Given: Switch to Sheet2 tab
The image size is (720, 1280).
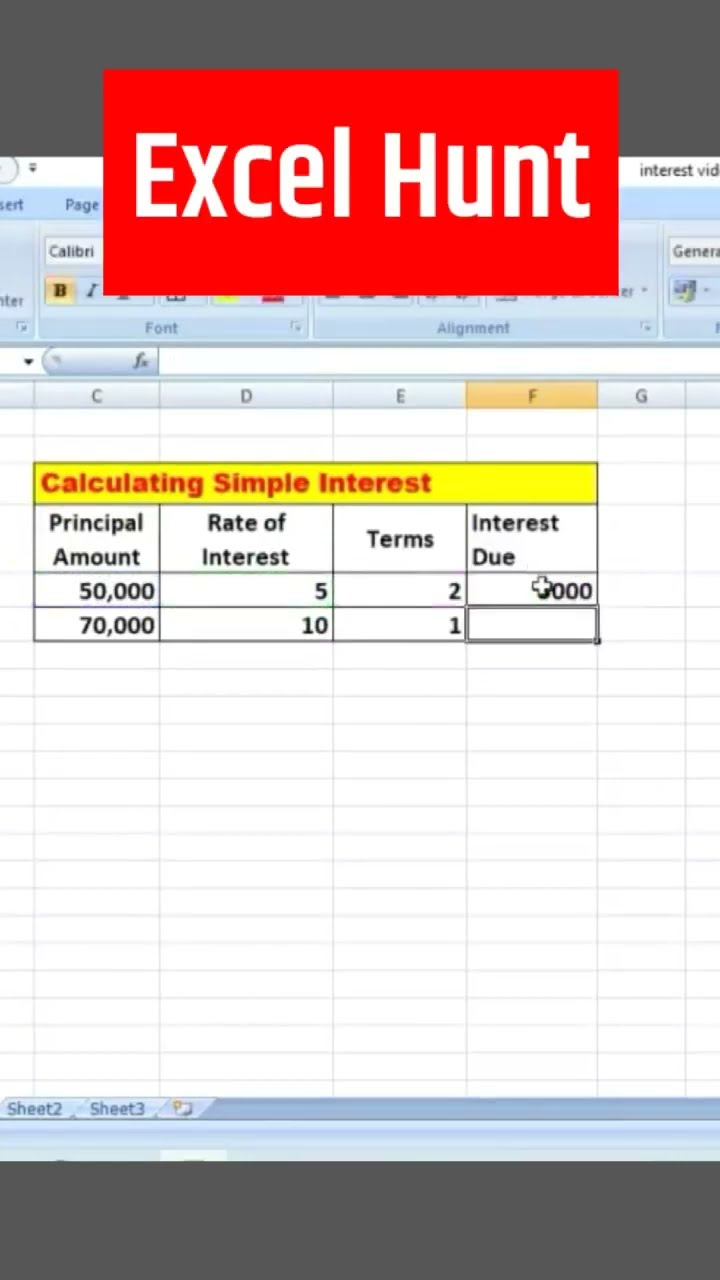Looking at the screenshot, I should [35, 1108].
